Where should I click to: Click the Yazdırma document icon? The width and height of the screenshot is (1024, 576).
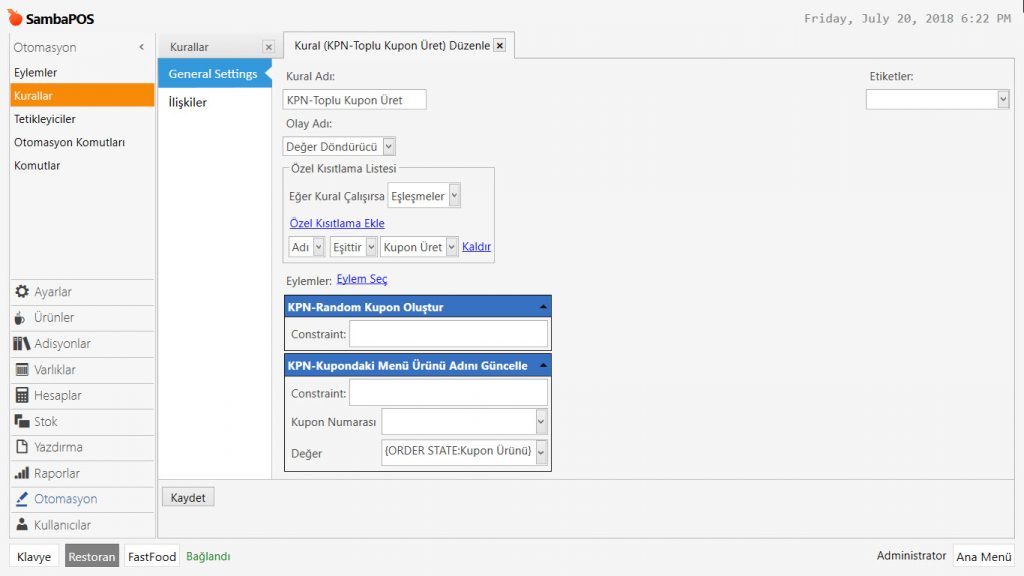click(22, 448)
